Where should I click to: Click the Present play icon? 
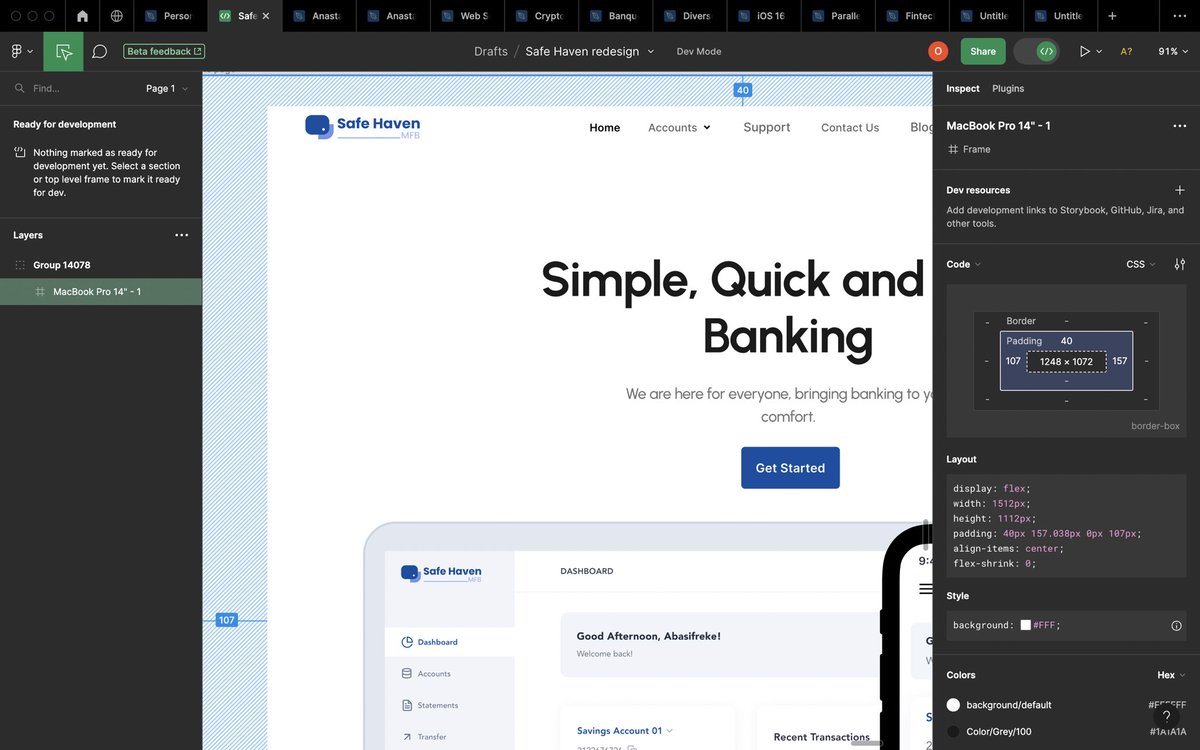click(x=1085, y=51)
